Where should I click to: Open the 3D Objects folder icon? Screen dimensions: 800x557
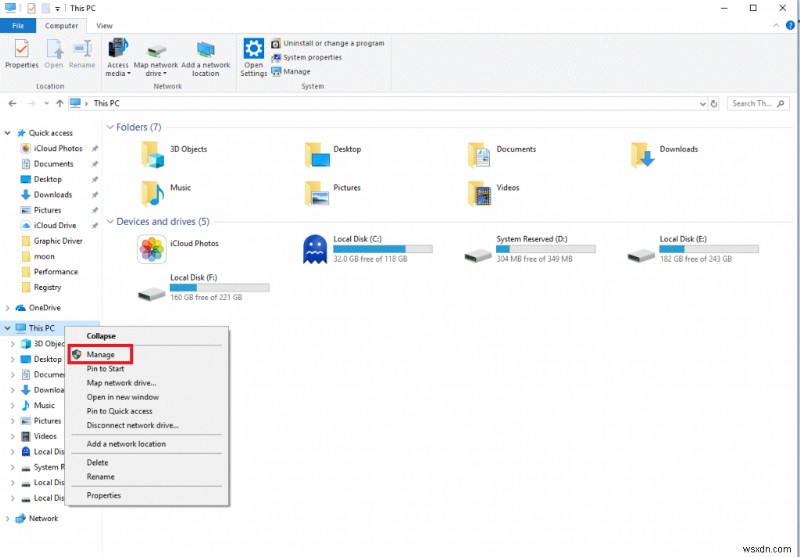pos(153,155)
